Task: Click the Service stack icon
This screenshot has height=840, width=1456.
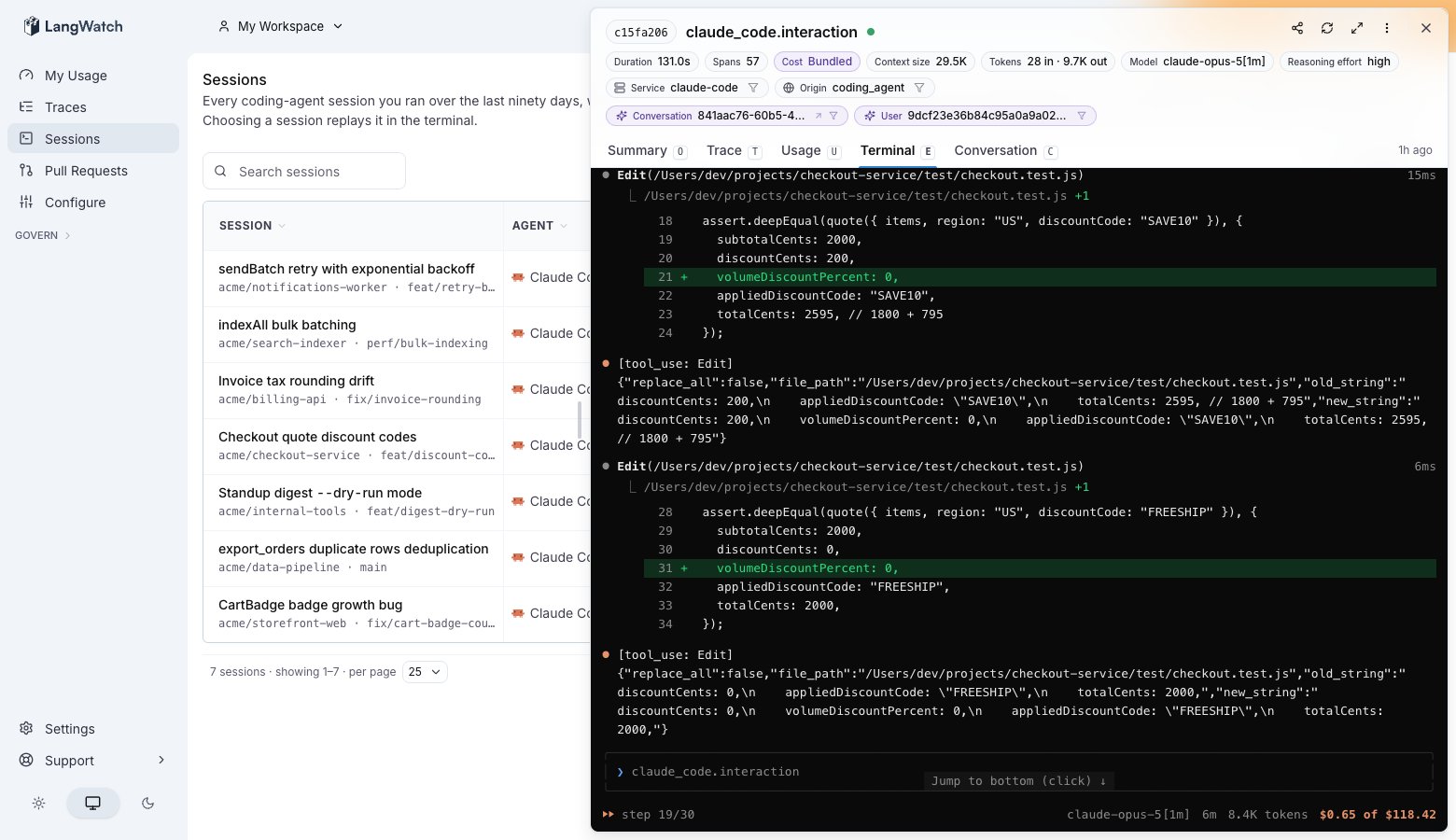Action: [618, 88]
